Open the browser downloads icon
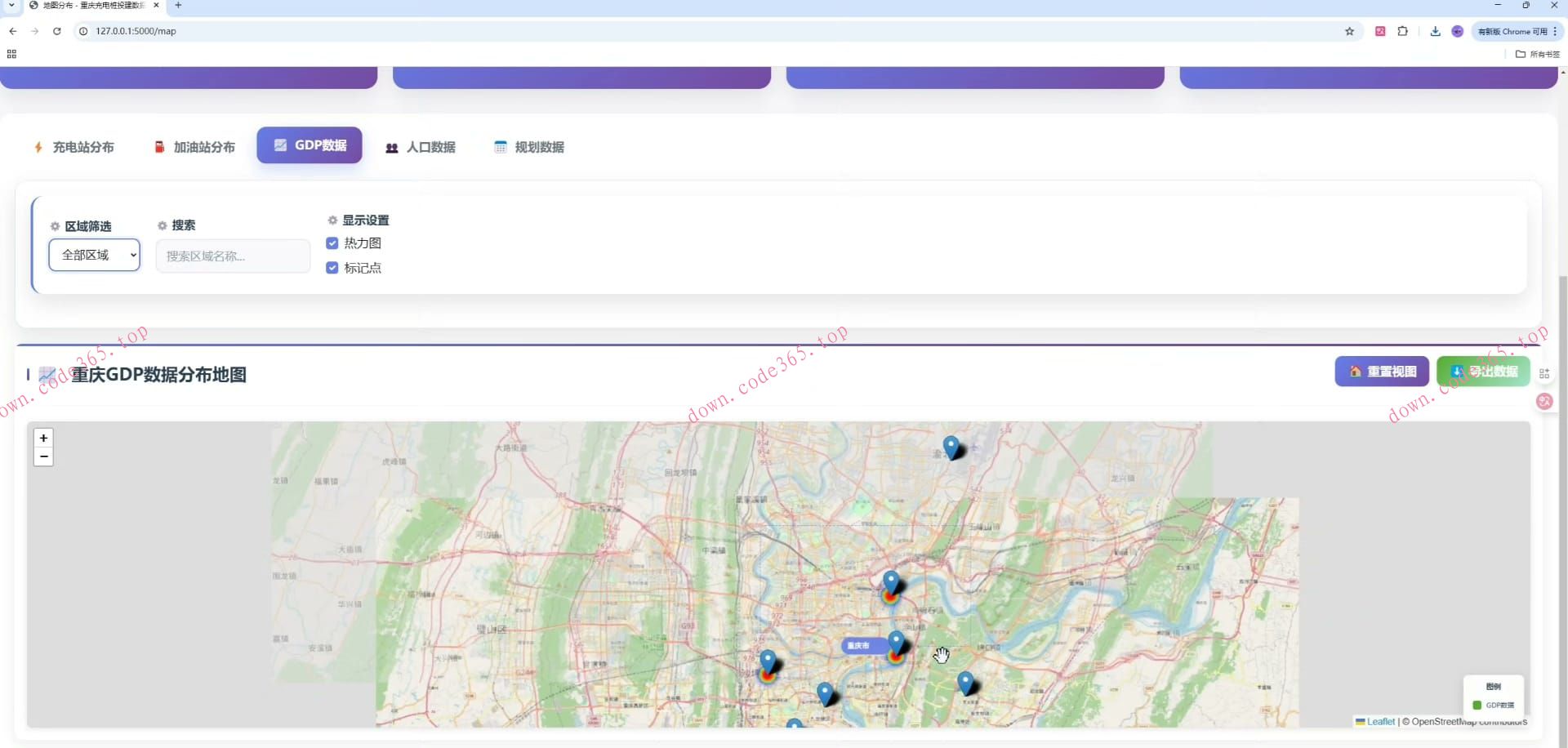Screen dimensions: 1568x748 [1435, 31]
